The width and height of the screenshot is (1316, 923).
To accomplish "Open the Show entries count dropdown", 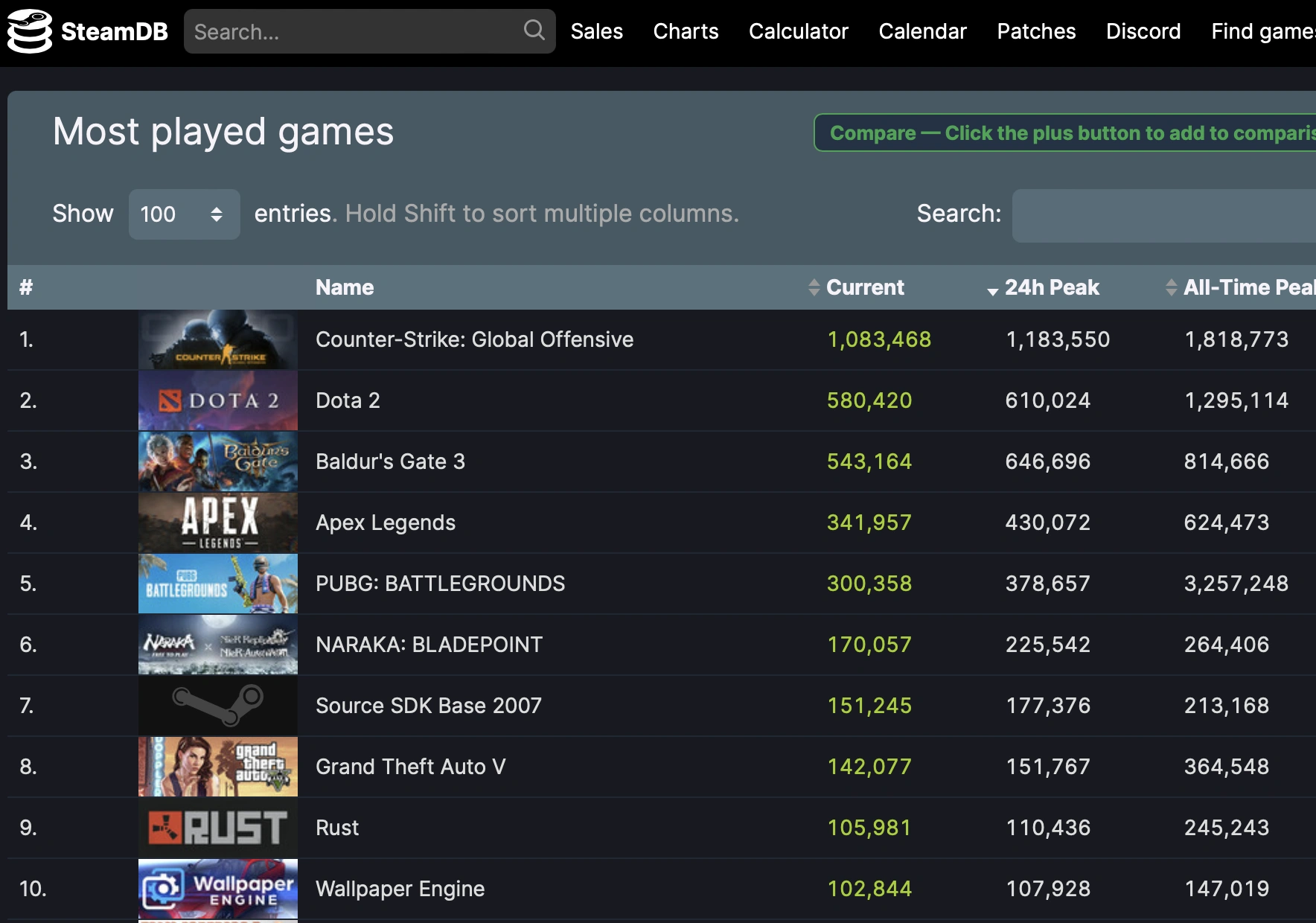I will click(184, 214).
